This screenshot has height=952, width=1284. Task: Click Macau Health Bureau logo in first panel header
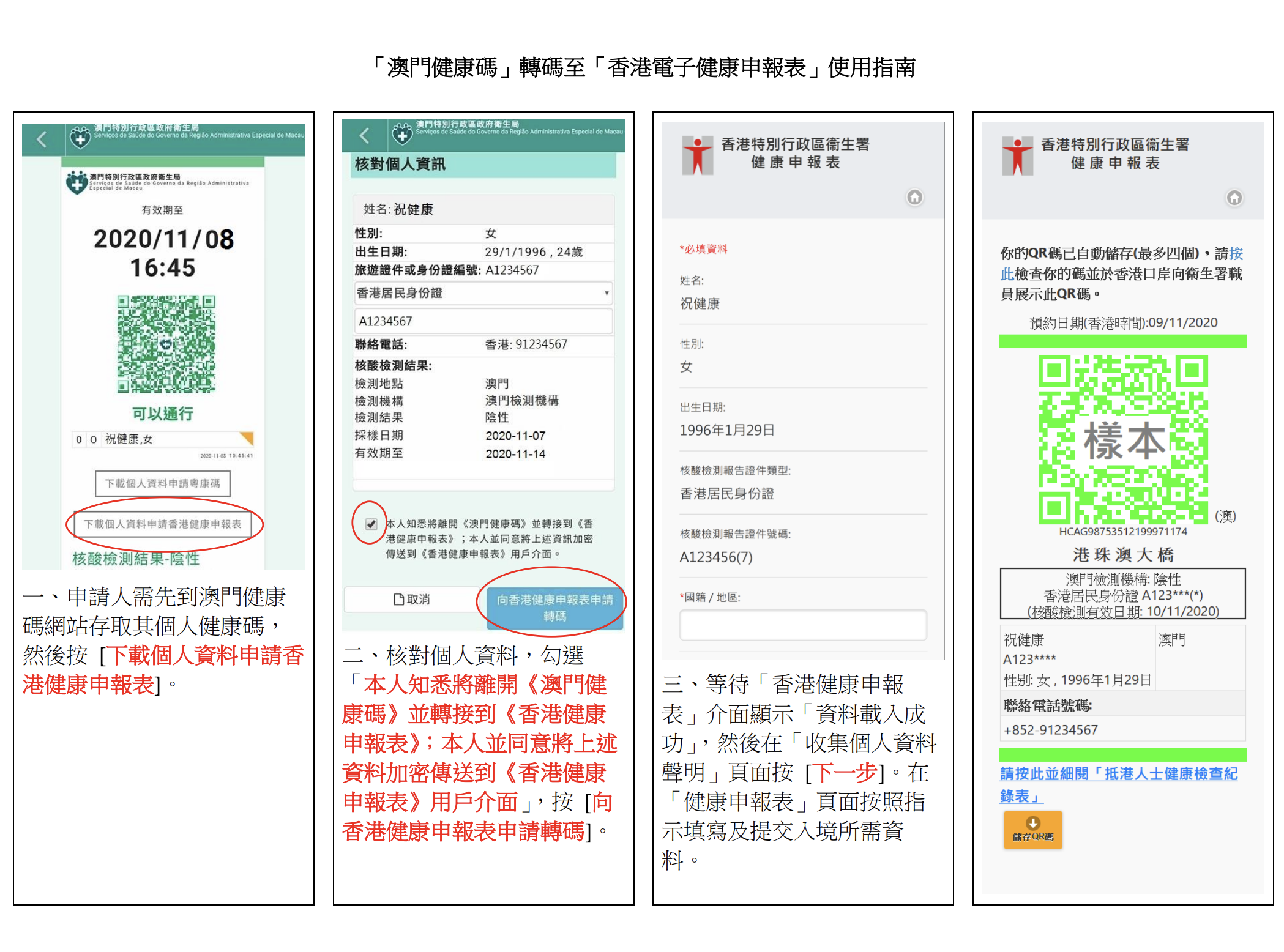click(80, 138)
